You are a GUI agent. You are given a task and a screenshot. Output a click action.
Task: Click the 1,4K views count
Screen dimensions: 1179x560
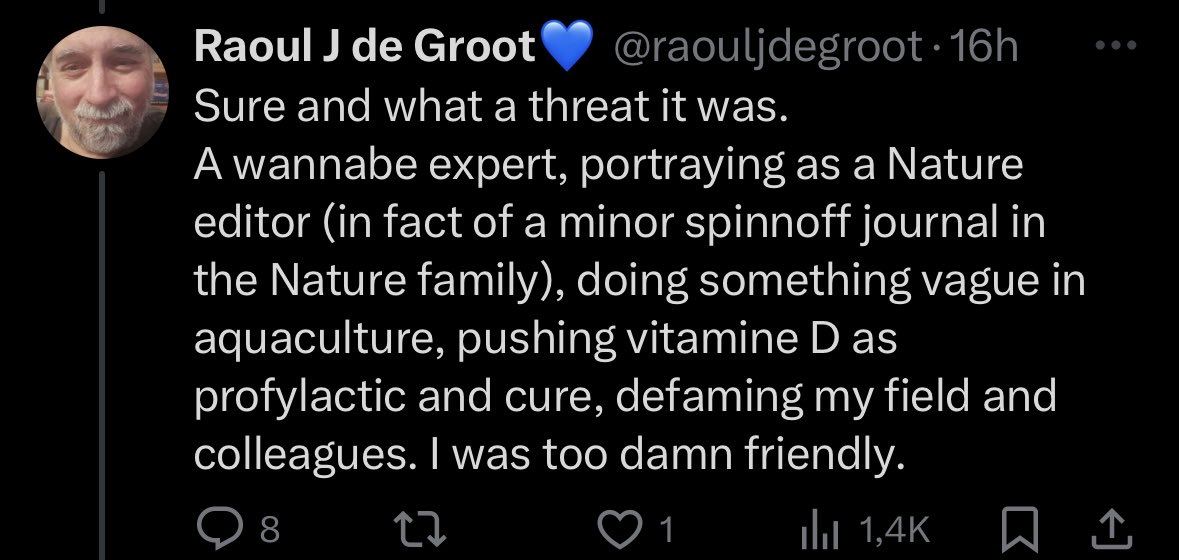(900, 528)
